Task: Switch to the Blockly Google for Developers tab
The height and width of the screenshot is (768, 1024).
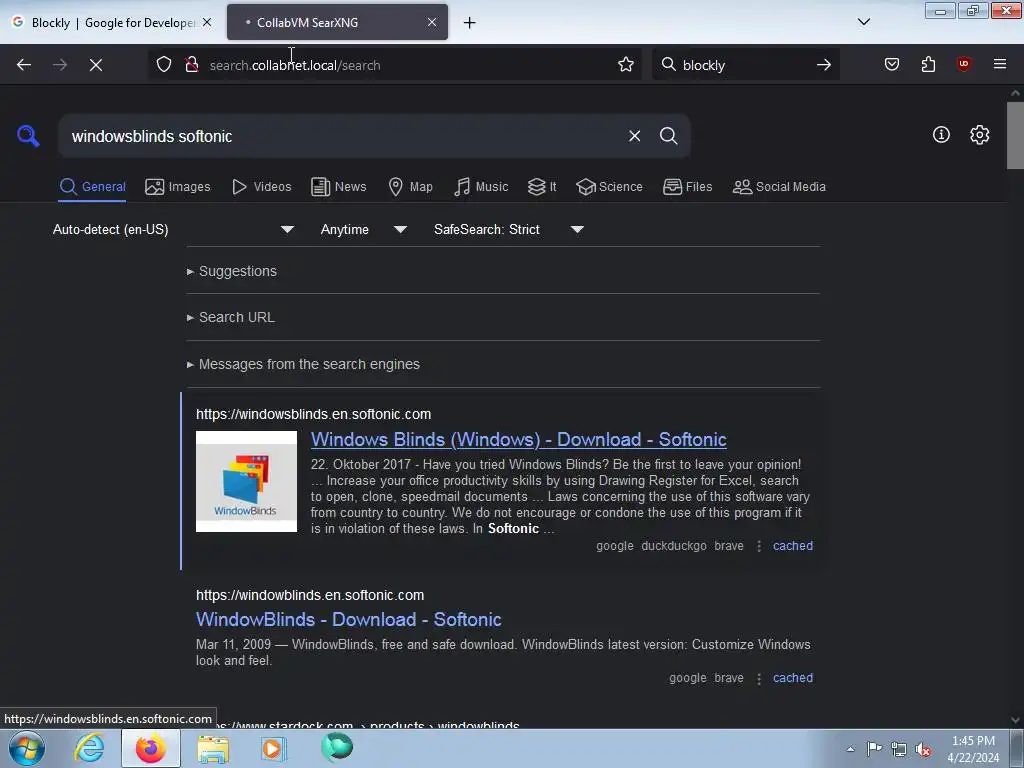Action: coord(113,22)
